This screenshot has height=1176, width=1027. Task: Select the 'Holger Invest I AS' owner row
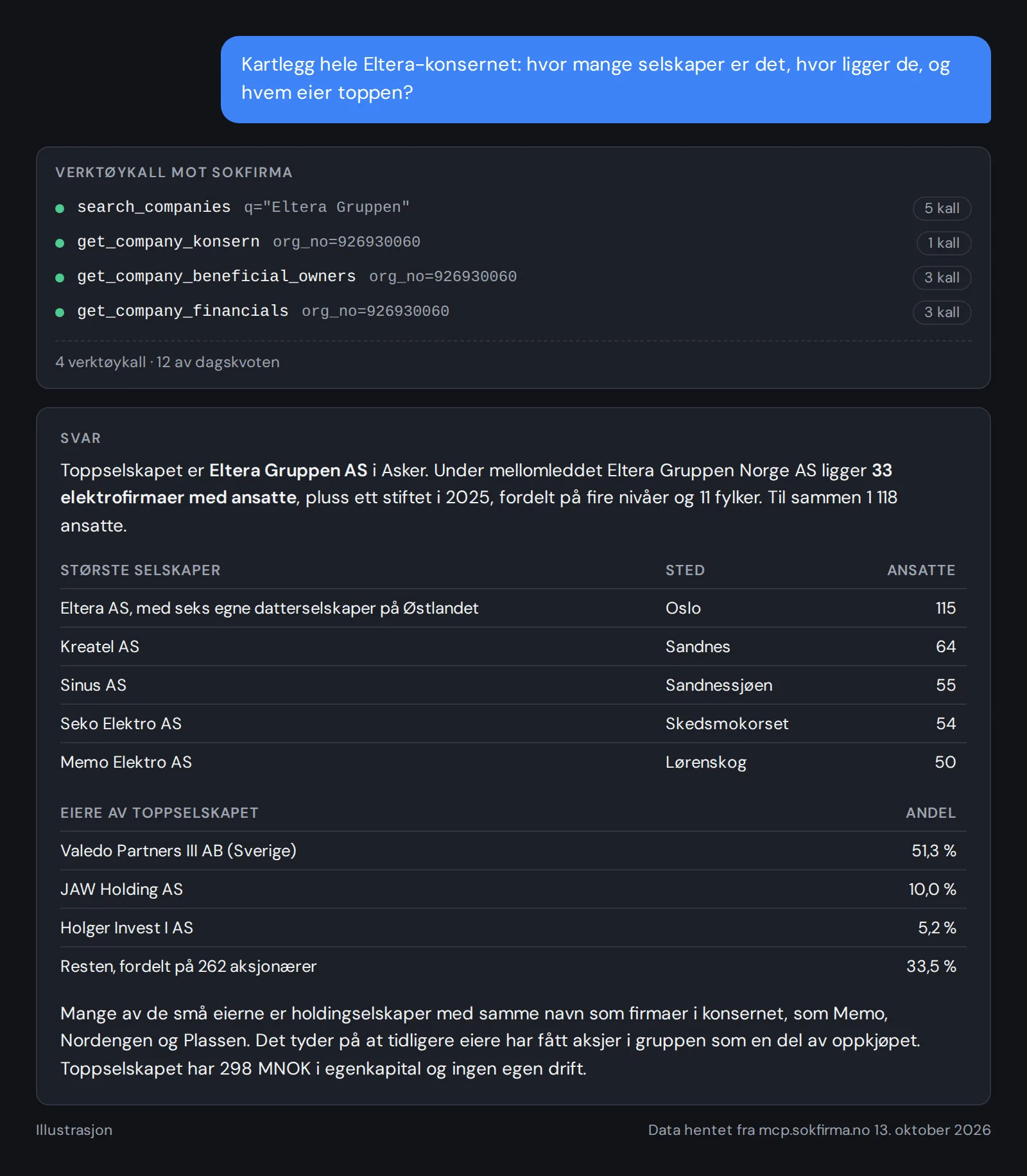pyautogui.click(x=513, y=928)
